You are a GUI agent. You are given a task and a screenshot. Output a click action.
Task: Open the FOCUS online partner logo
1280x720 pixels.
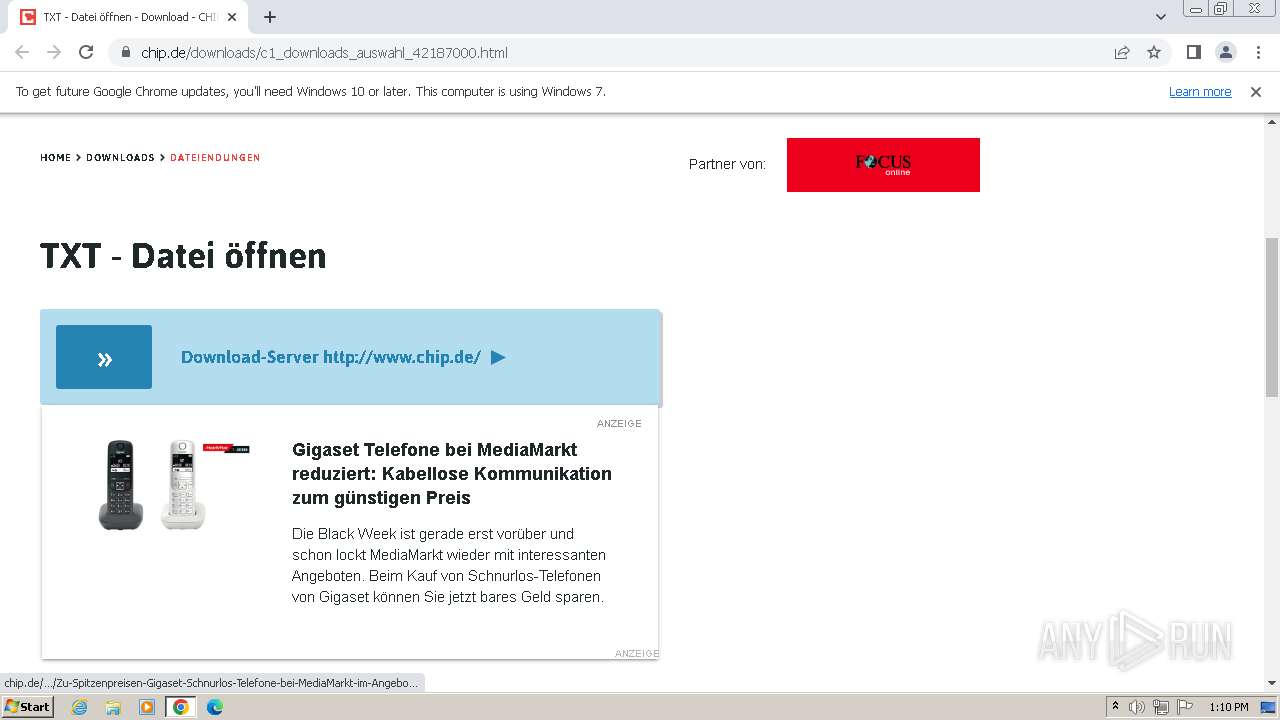[883, 165]
